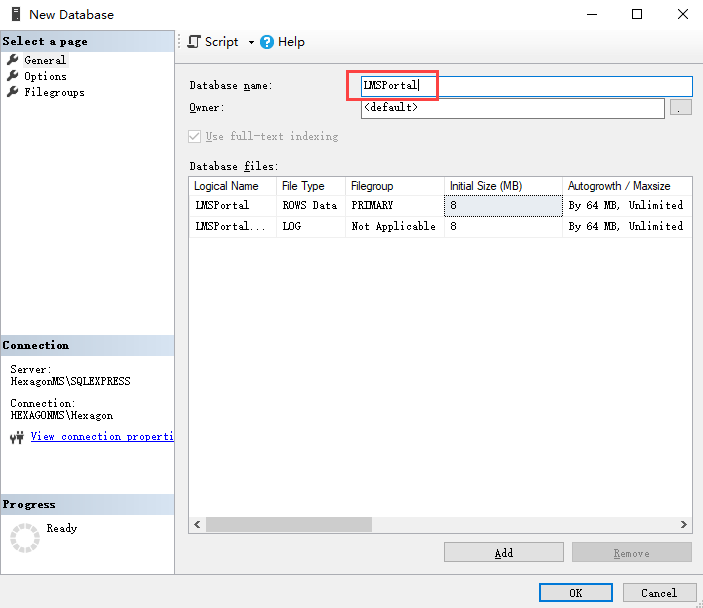Open the Options page
Image resolution: width=703 pixels, height=608 pixels.
(45, 76)
